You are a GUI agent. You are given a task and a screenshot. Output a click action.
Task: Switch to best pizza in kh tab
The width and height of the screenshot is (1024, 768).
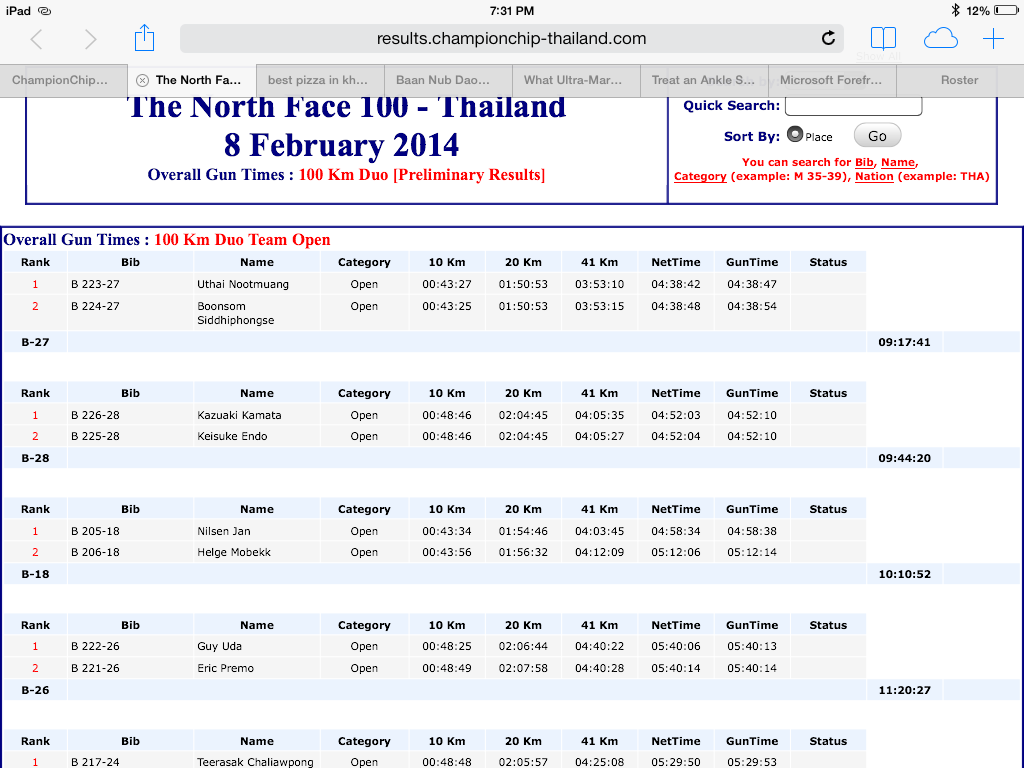tap(320, 80)
